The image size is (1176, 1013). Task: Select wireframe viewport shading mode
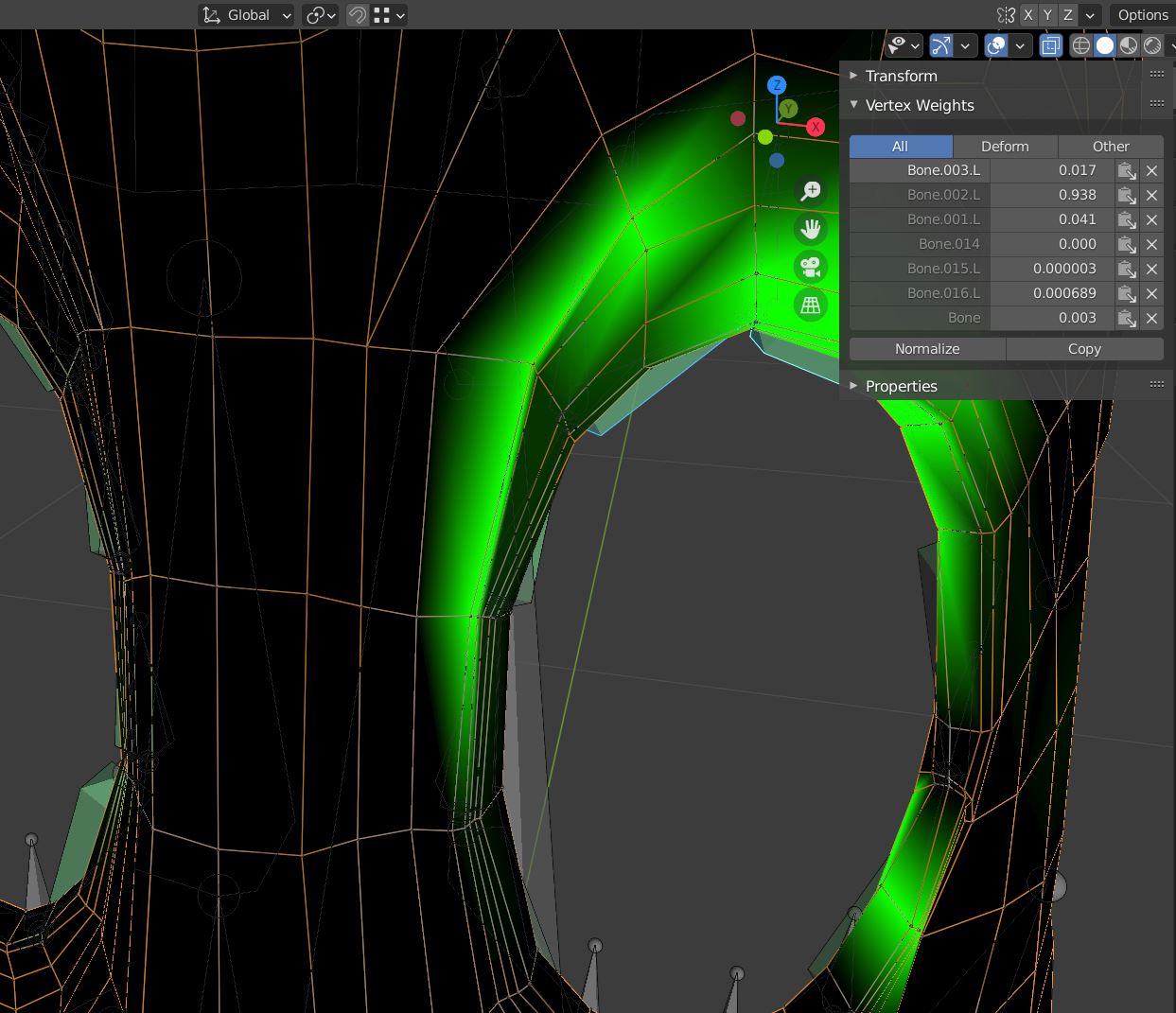click(x=1080, y=45)
